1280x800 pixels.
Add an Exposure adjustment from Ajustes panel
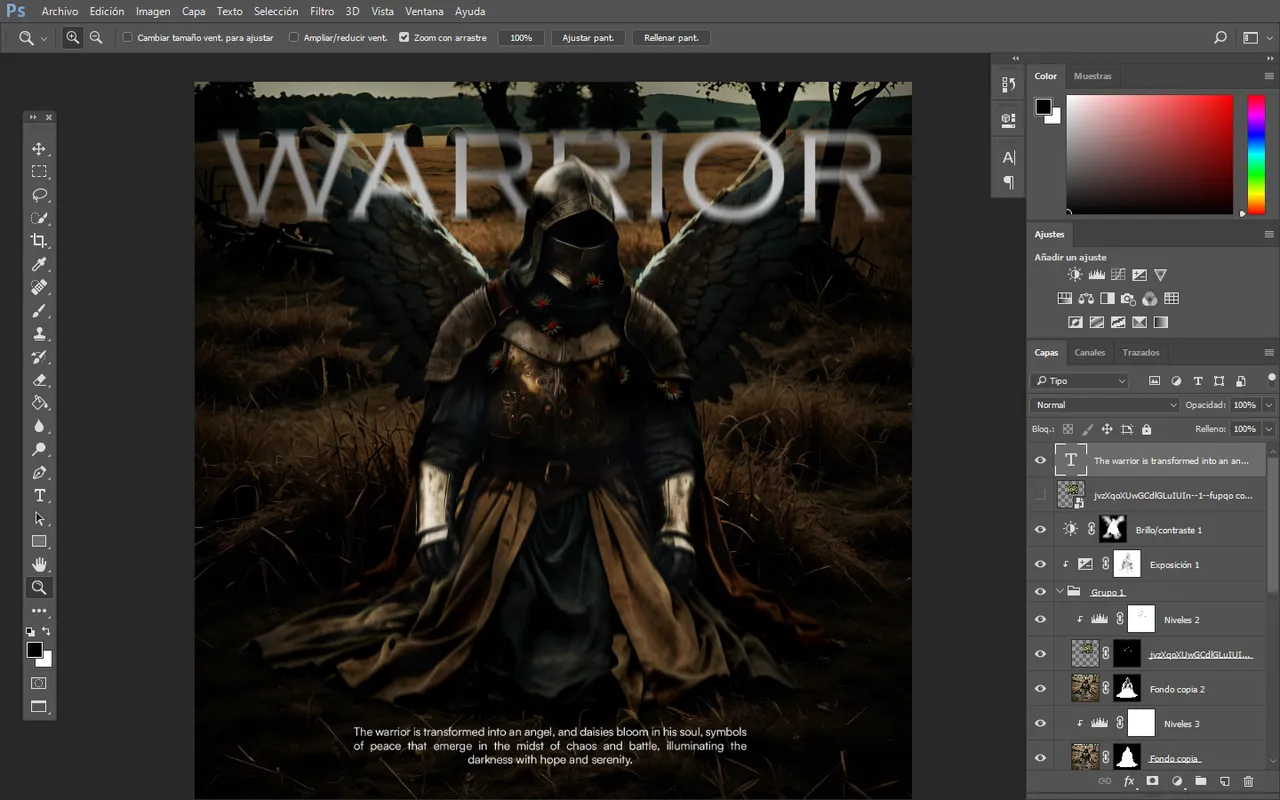coord(1139,274)
